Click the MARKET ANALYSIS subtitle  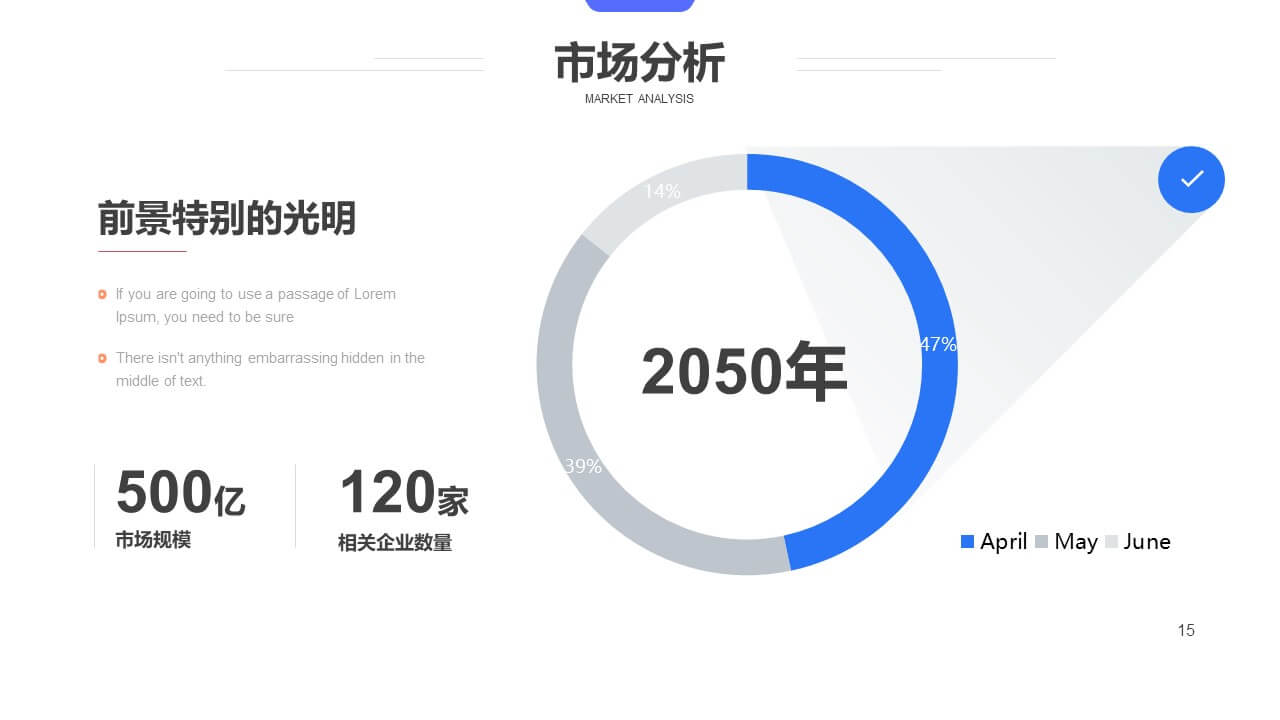(639, 99)
